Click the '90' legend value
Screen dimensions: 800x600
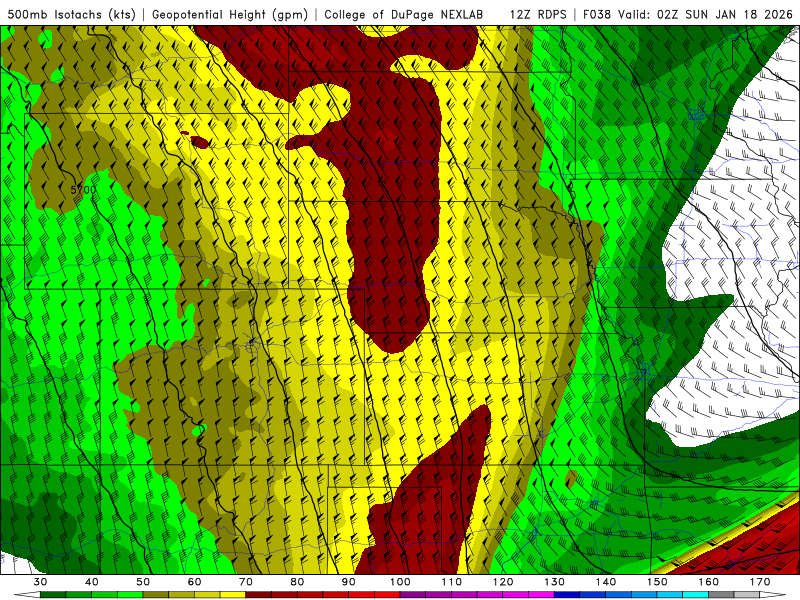(x=348, y=582)
